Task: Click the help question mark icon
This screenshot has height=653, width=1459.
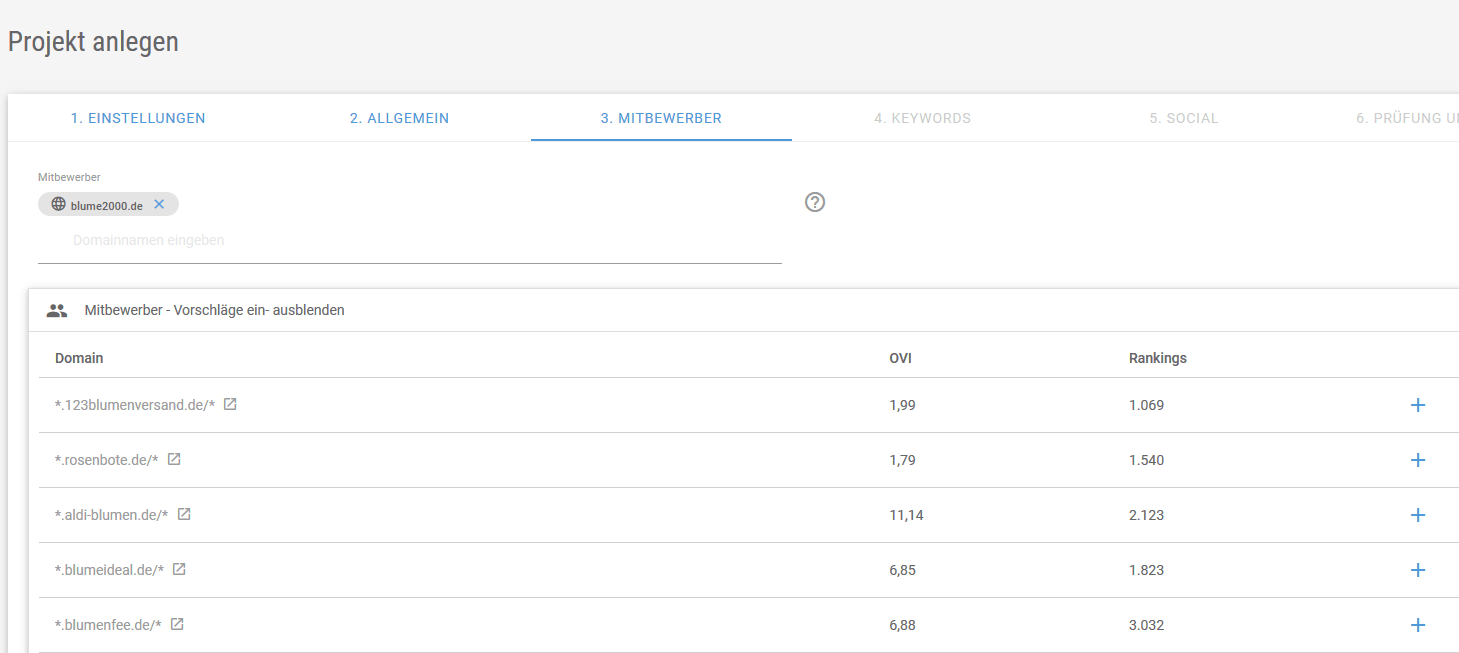Action: pos(815,202)
